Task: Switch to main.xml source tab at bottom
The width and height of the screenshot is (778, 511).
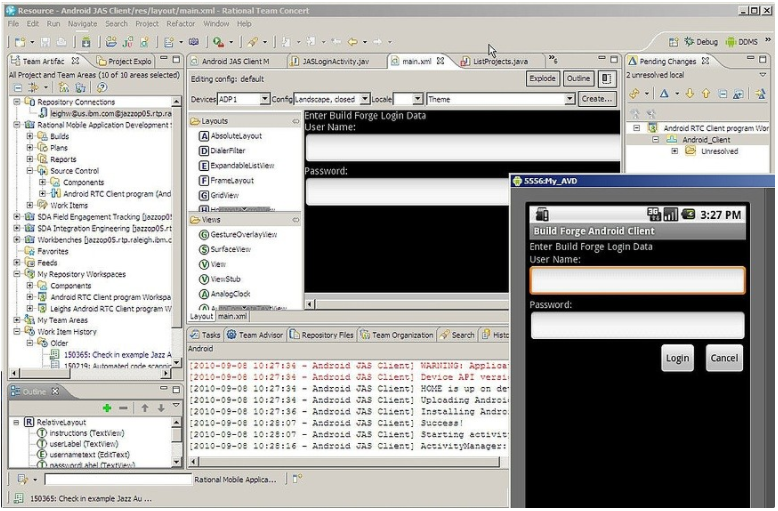Action: pos(232,317)
